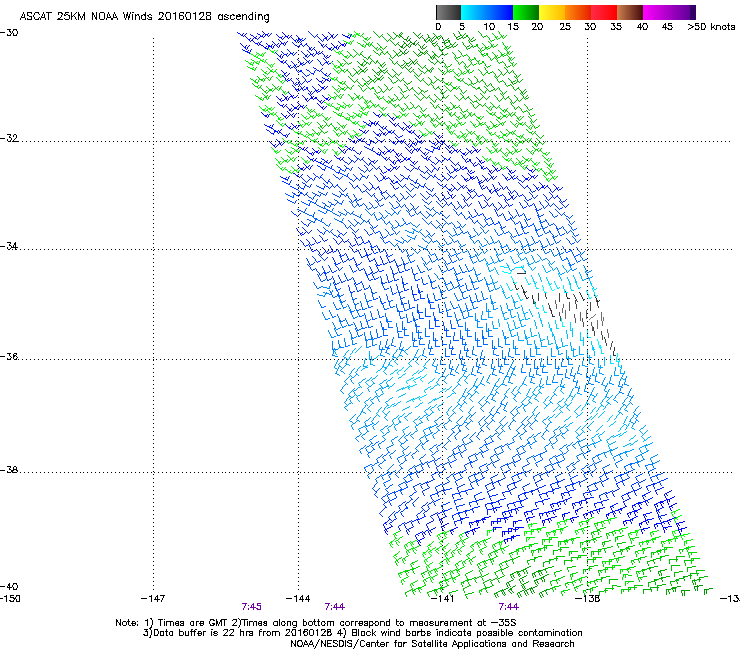
Task: Click the 'Data buffer is 22 hrs' note line
Action: coord(362,633)
